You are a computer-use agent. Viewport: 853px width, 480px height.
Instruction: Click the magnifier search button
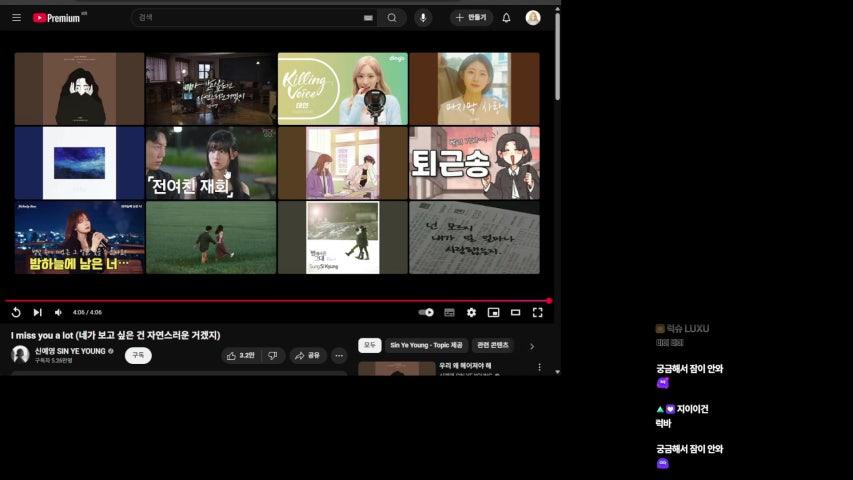392,18
